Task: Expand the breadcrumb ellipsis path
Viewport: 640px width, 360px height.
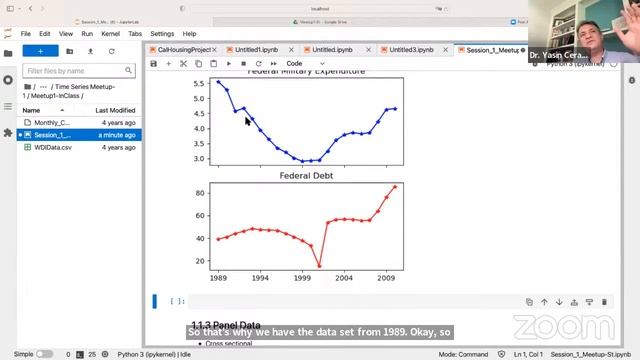Action: click(43, 87)
